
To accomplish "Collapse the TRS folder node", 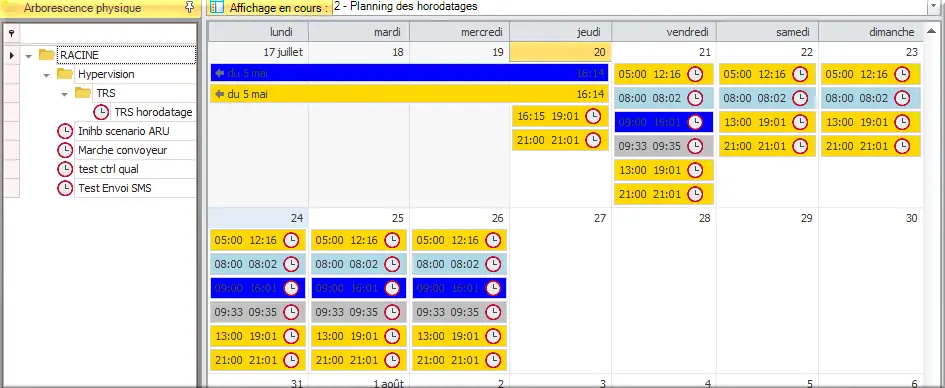I will [64, 94].
